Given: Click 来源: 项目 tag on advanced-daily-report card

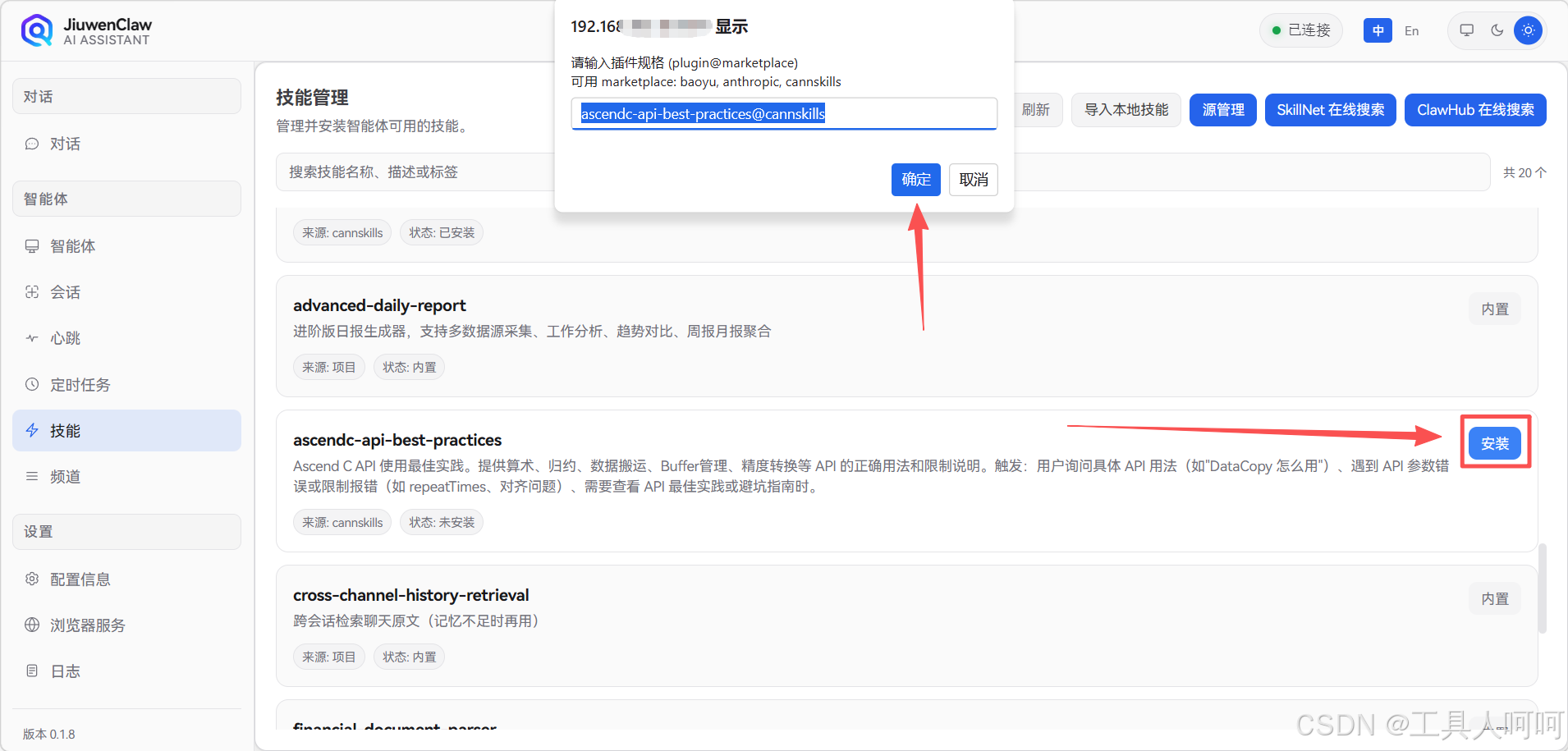Looking at the screenshot, I should coord(328,367).
